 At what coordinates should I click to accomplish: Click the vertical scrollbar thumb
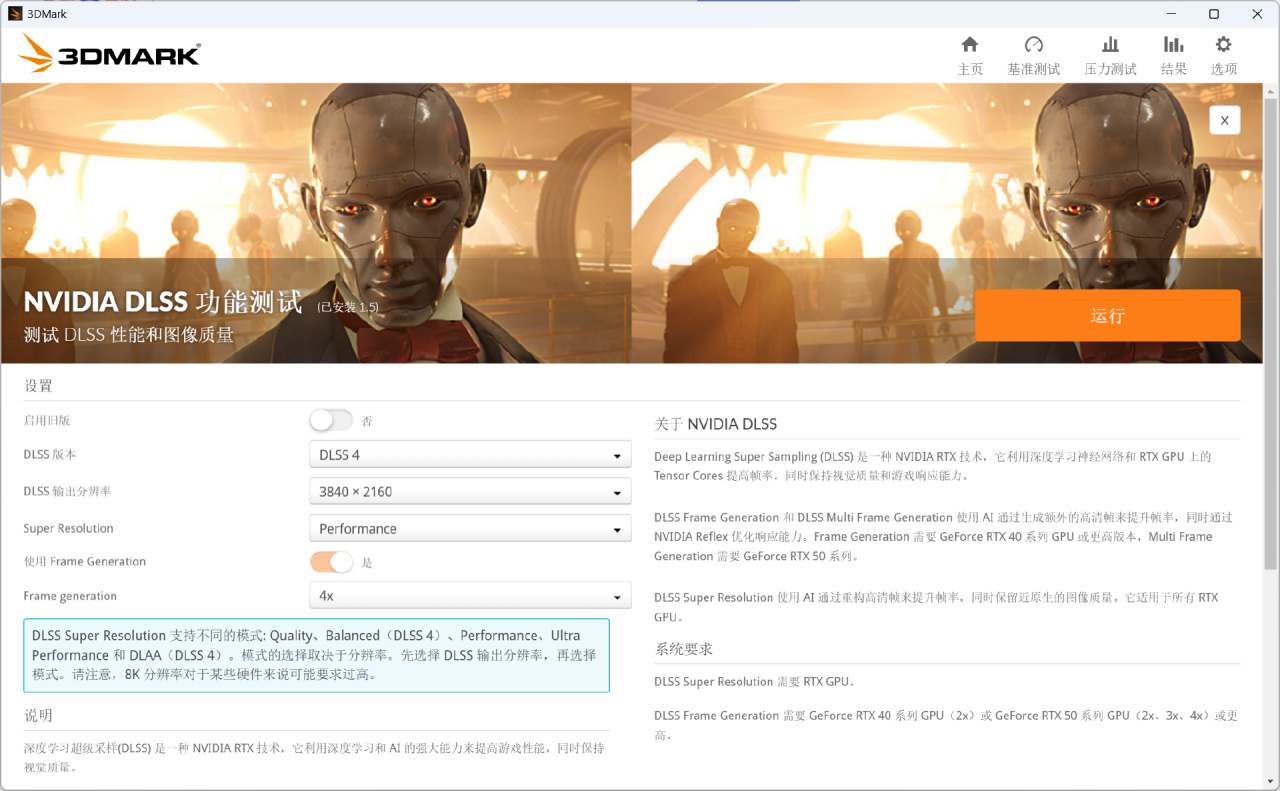coord(1270,335)
